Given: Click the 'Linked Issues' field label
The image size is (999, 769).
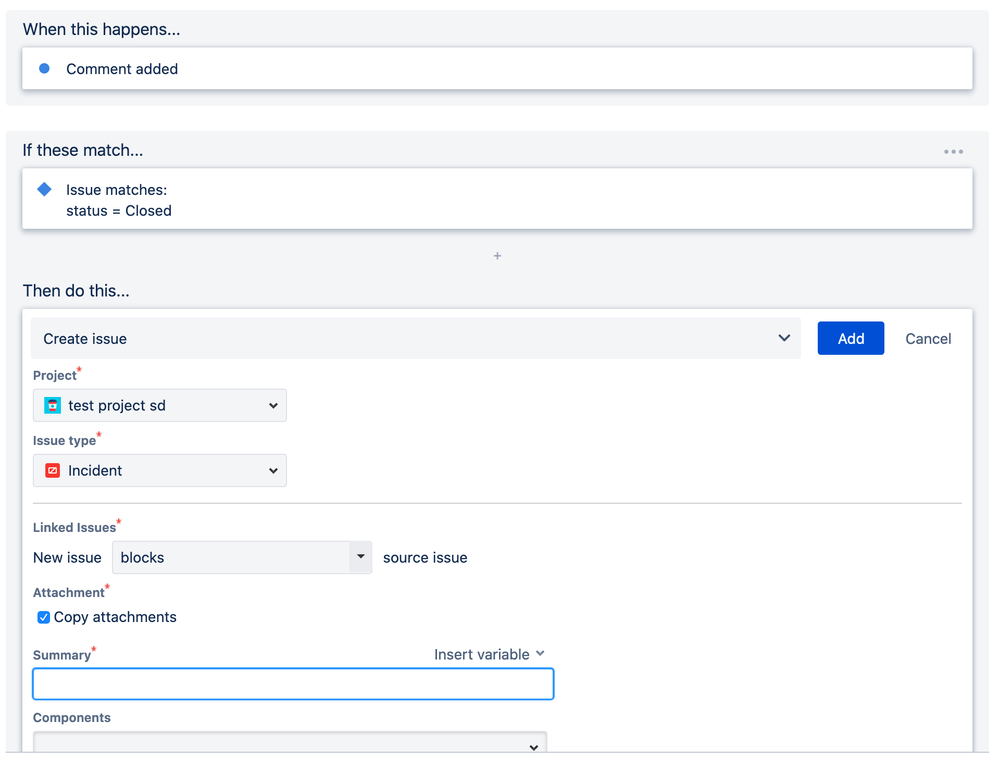Looking at the screenshot, I should coord(75,528).
